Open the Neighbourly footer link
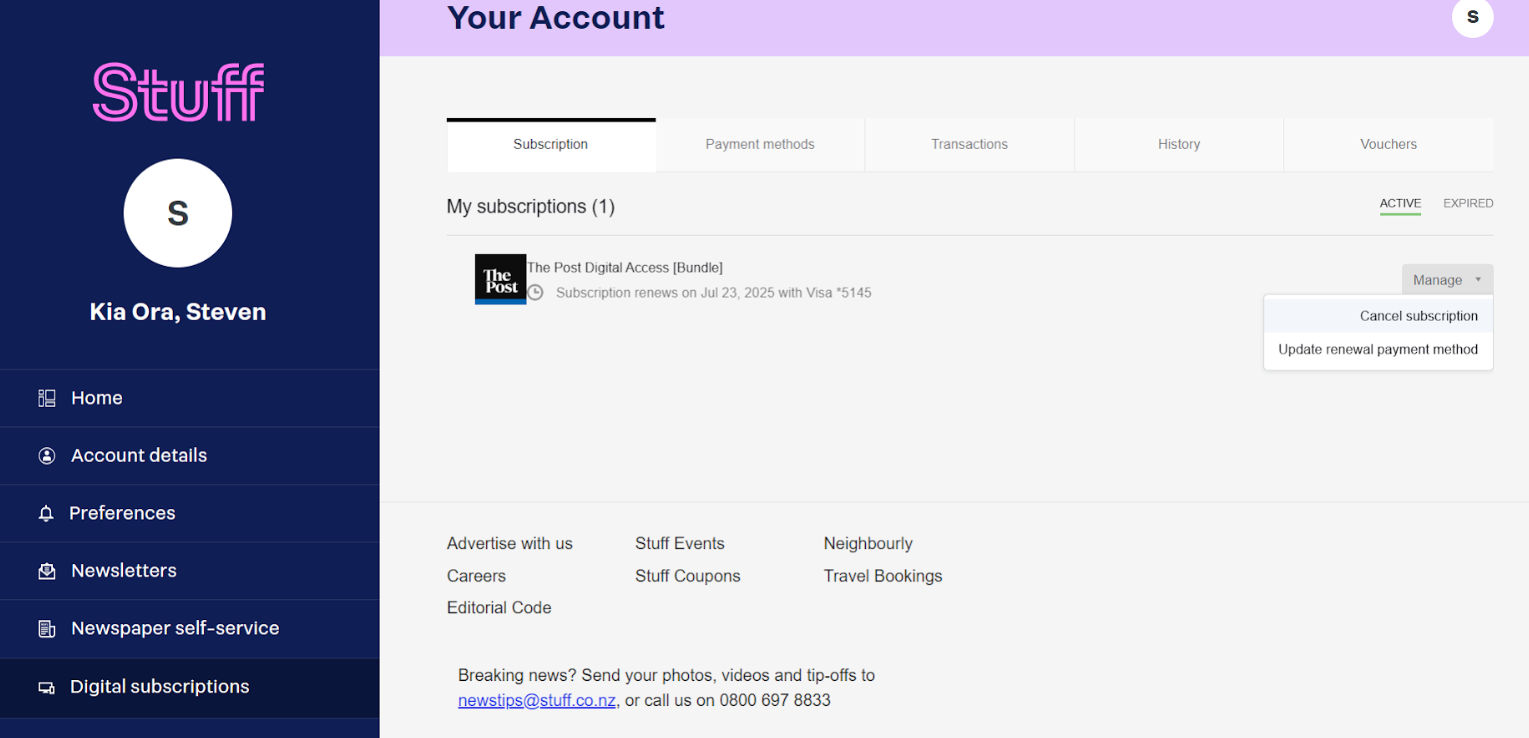Image resolution: width=1529 pixels, height=738 pixels. (x=868, y=544)
